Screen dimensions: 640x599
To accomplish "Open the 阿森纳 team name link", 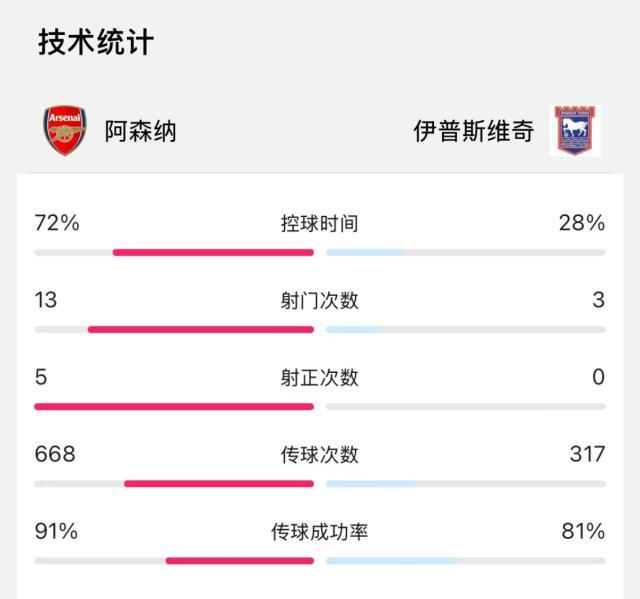I will [141, 131].
